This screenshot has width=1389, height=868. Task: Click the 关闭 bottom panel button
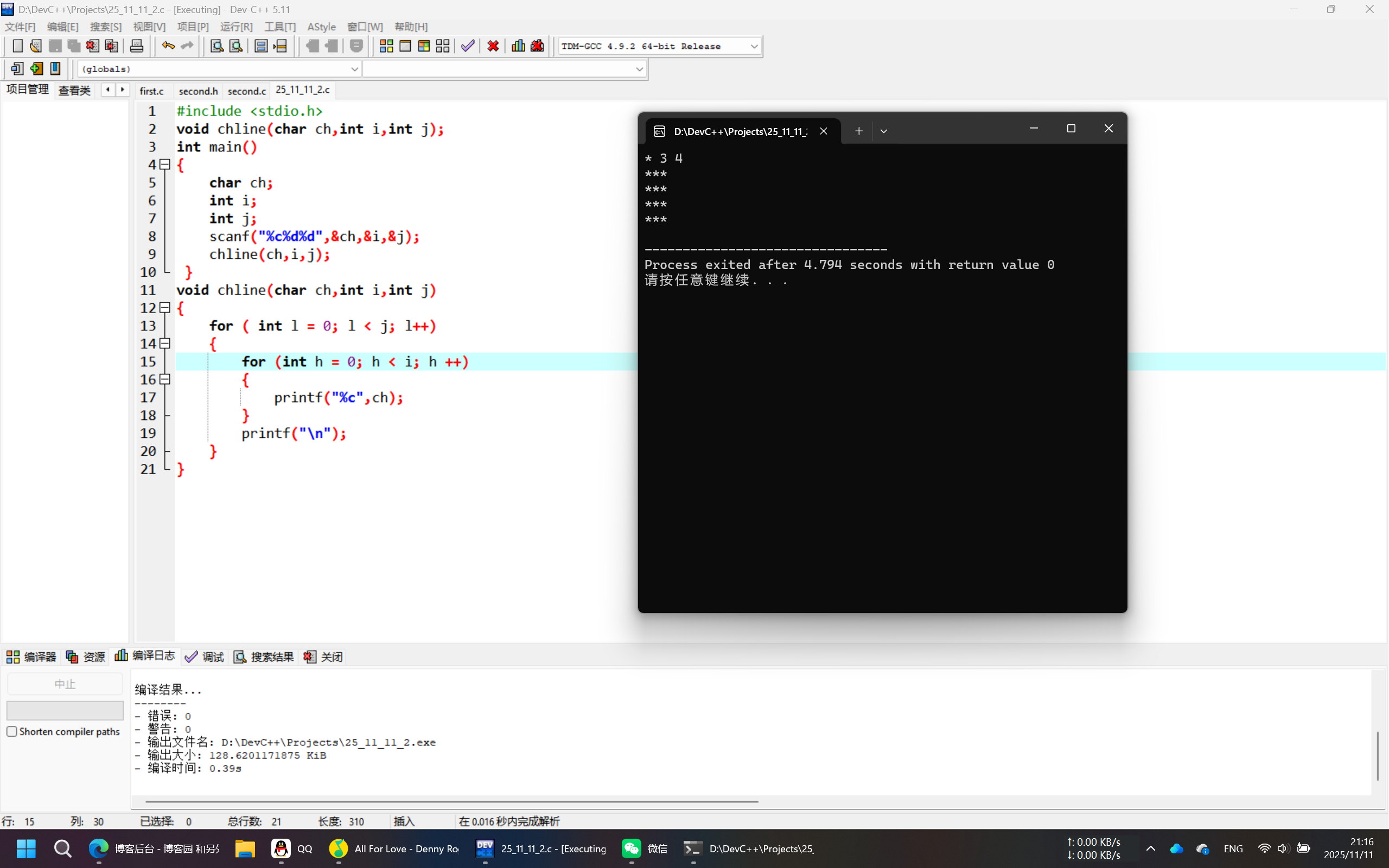tap(324, 657)
